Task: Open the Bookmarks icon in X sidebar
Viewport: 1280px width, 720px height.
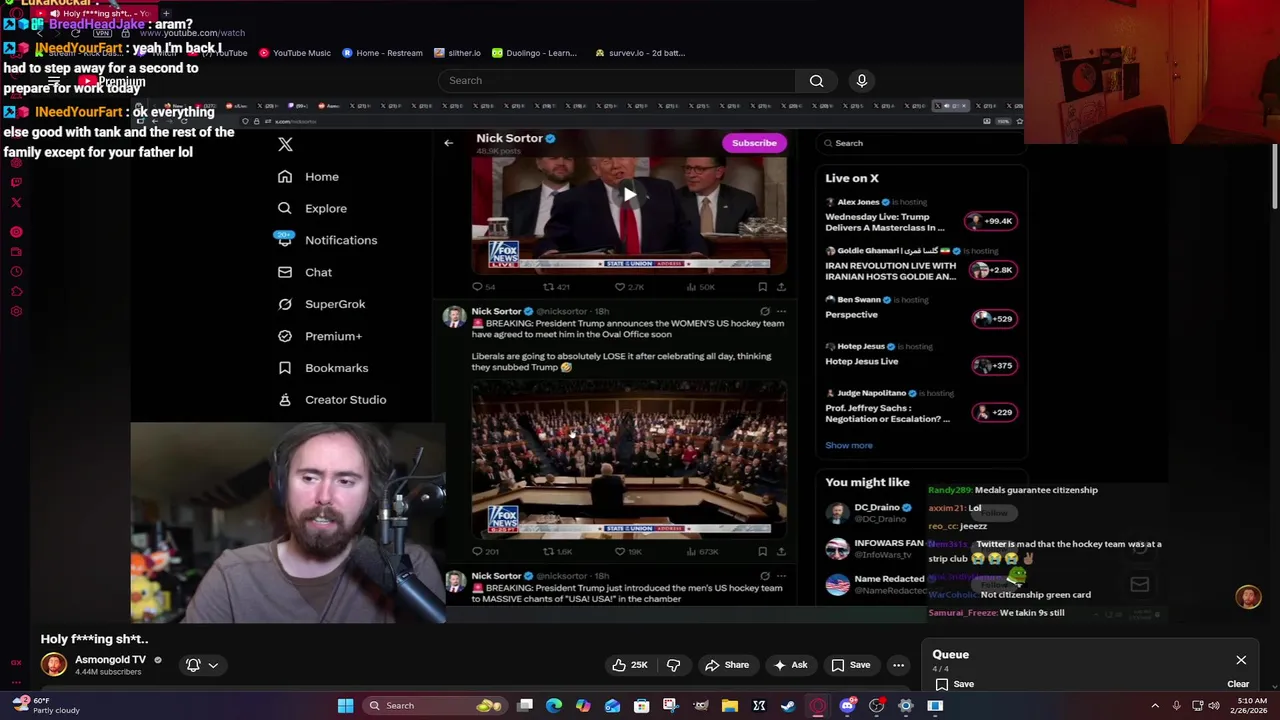Action: point(285,368)
